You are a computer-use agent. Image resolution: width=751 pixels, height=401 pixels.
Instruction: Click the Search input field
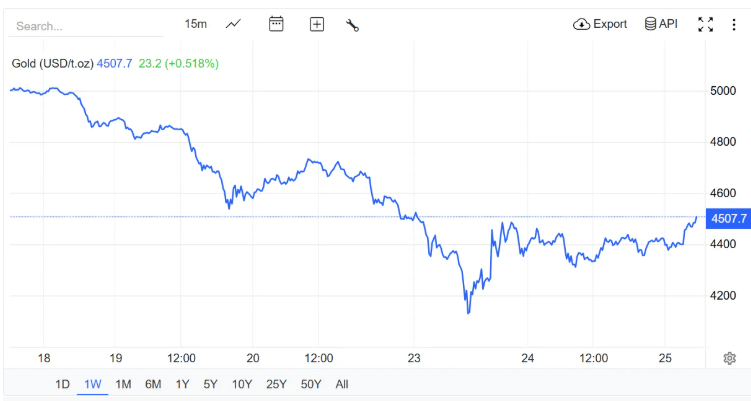(80, 26)
